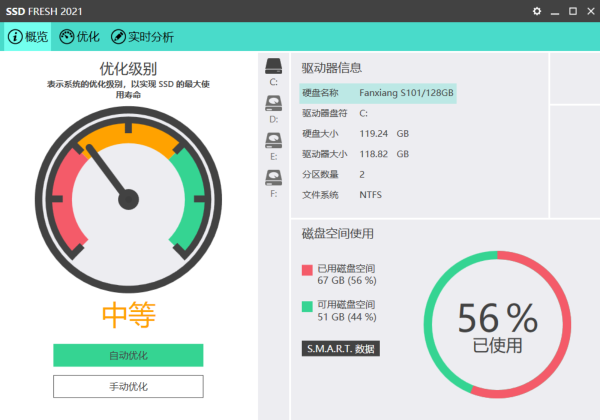This screenshot has height=420, width=600.
Task: Click the 中等 optimization rating text
Action: (x=129, y=314)
